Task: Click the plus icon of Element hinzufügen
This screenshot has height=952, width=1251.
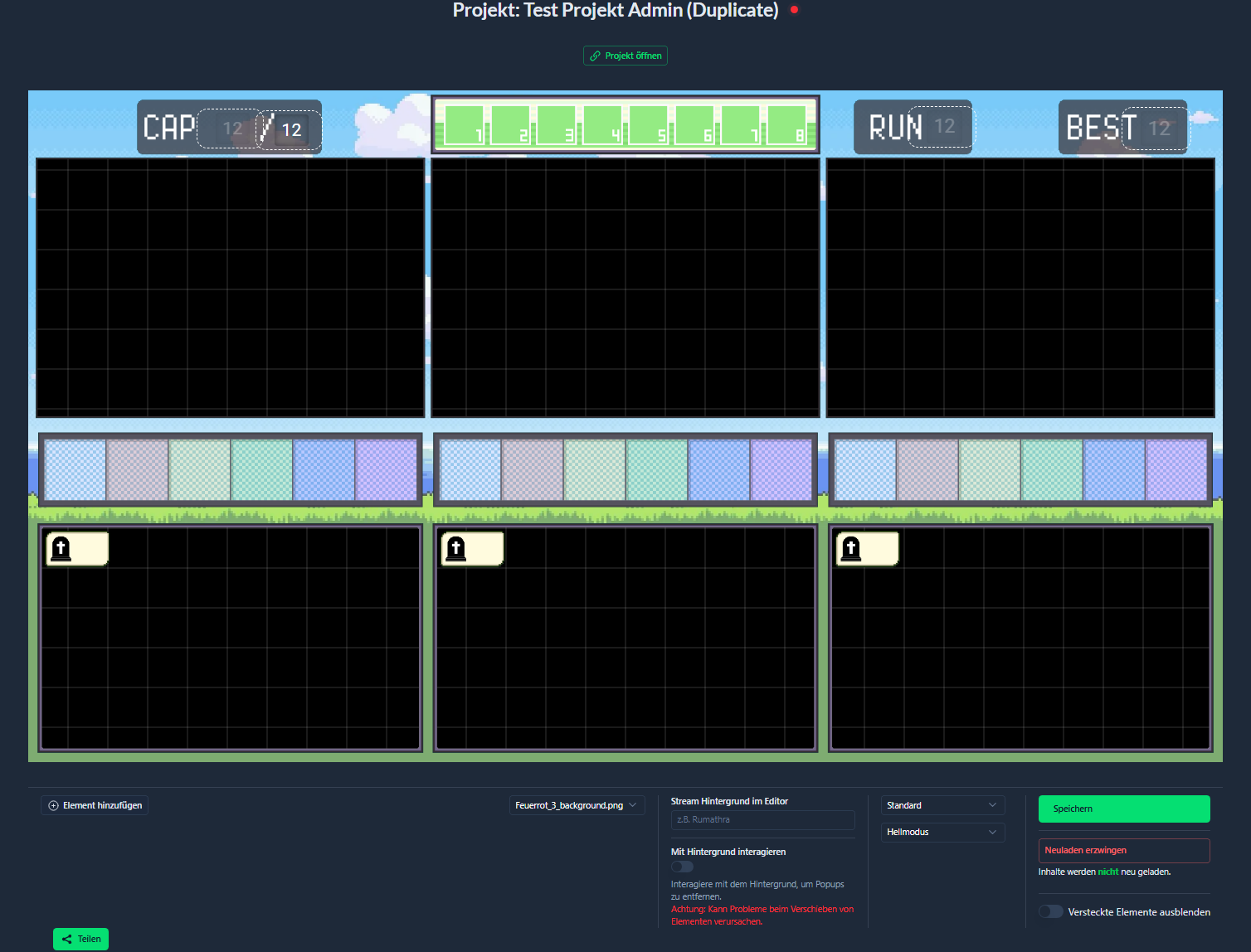Action: click(x=54, y=805)
